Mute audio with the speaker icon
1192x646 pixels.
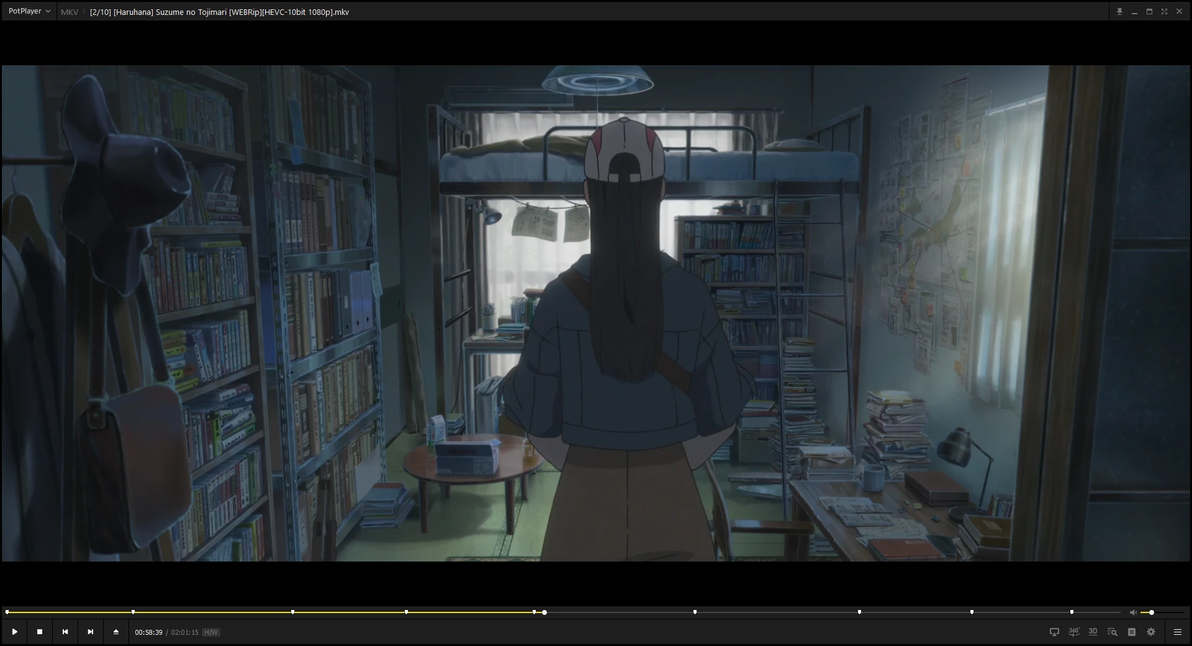1133,612
